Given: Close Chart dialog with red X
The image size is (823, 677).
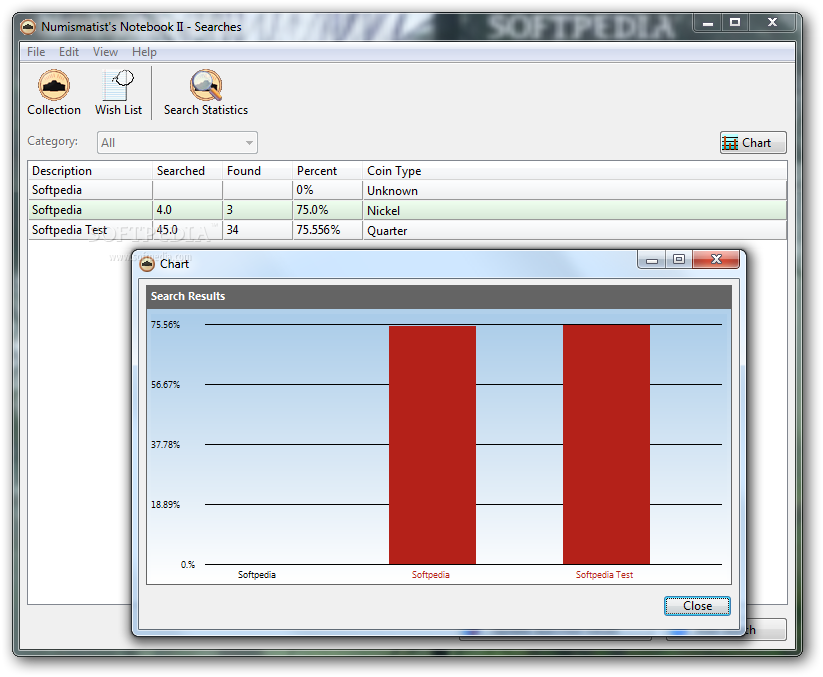Looking at the screenshot, I should pyautogui.click(x=716, y=259).
